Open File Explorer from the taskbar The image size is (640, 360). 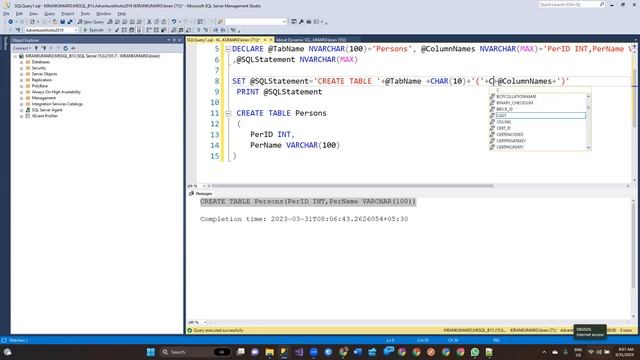(269, 352)
